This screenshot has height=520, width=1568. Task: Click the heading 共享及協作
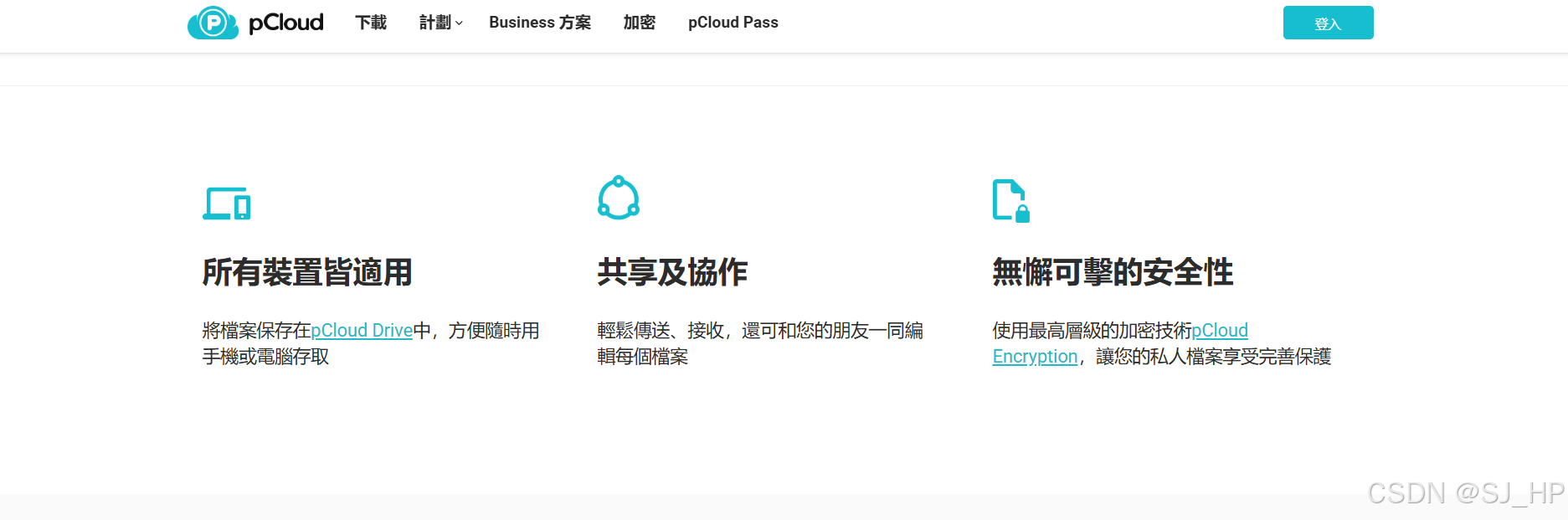672,272
